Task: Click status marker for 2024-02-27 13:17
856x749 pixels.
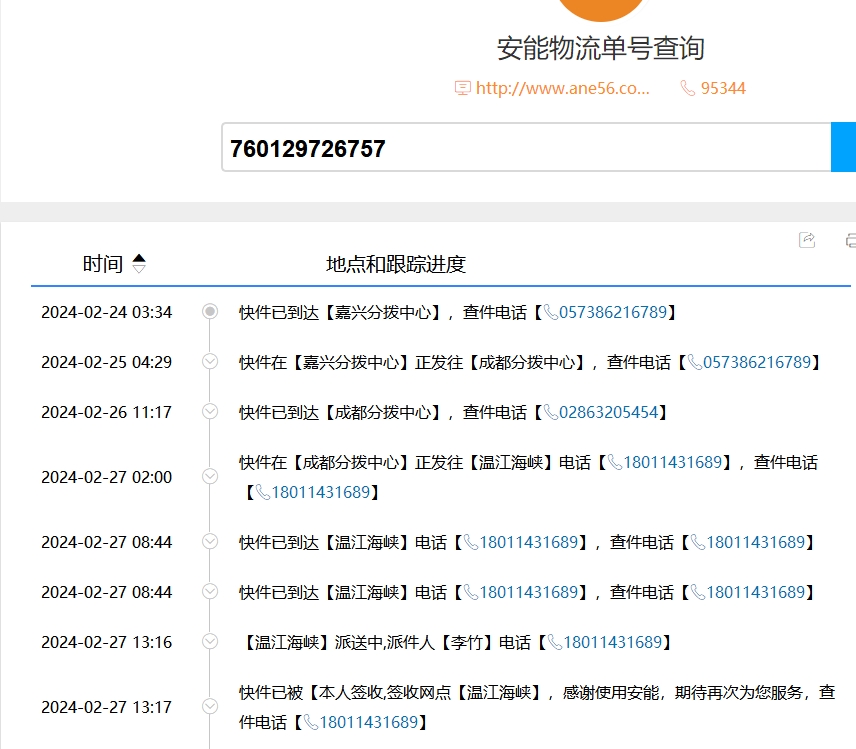Action: [x=210, y=706]
